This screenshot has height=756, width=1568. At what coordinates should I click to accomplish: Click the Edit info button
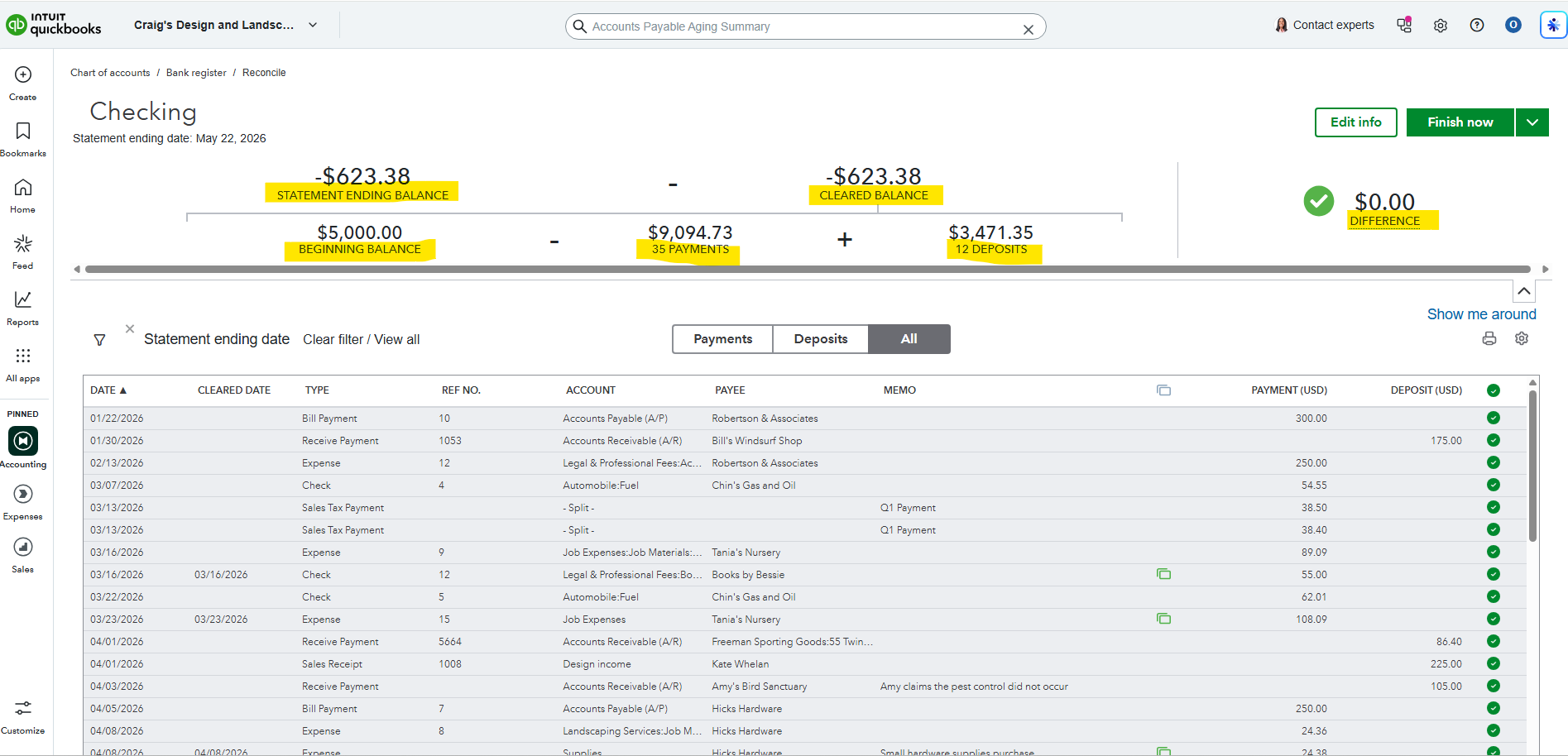[x=1356, y=122]
